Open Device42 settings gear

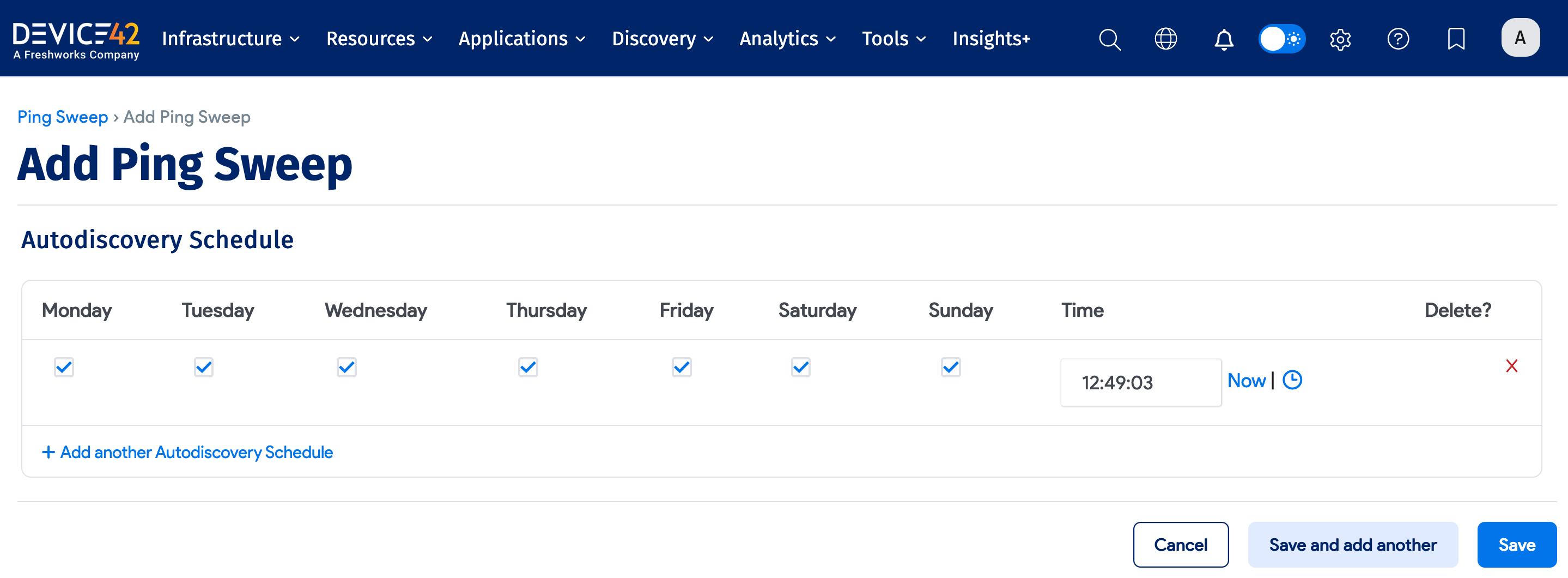tap(1340, 38)
